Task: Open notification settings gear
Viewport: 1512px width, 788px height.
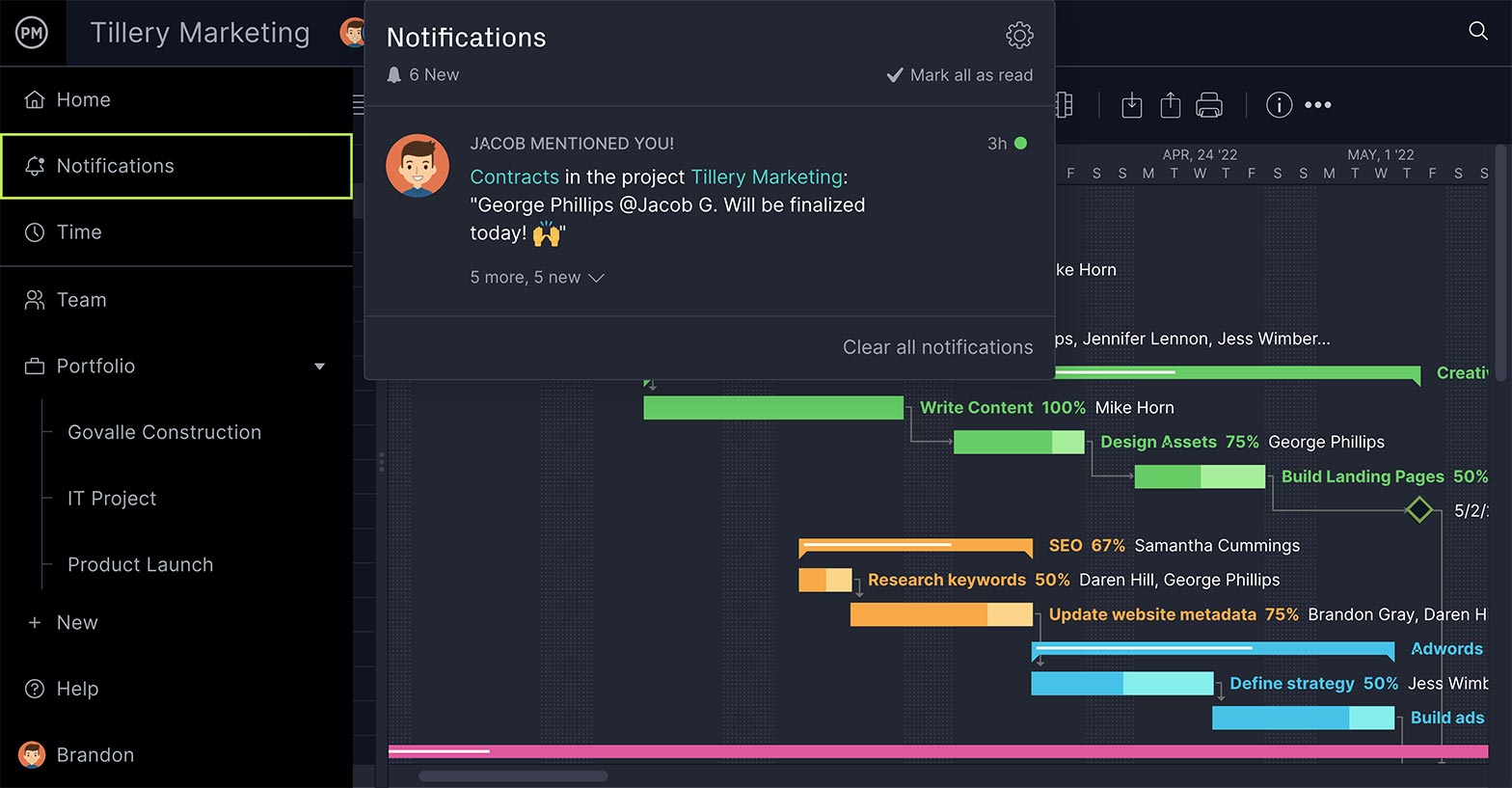Action: (1019, 36)
